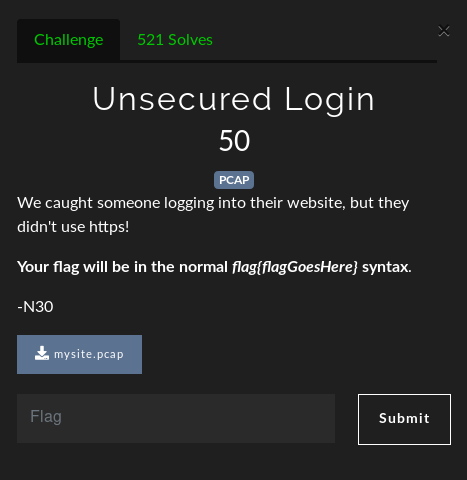Click the Flag placeholder text
Viewport: 467px width, 480px height.
point(46,417)
